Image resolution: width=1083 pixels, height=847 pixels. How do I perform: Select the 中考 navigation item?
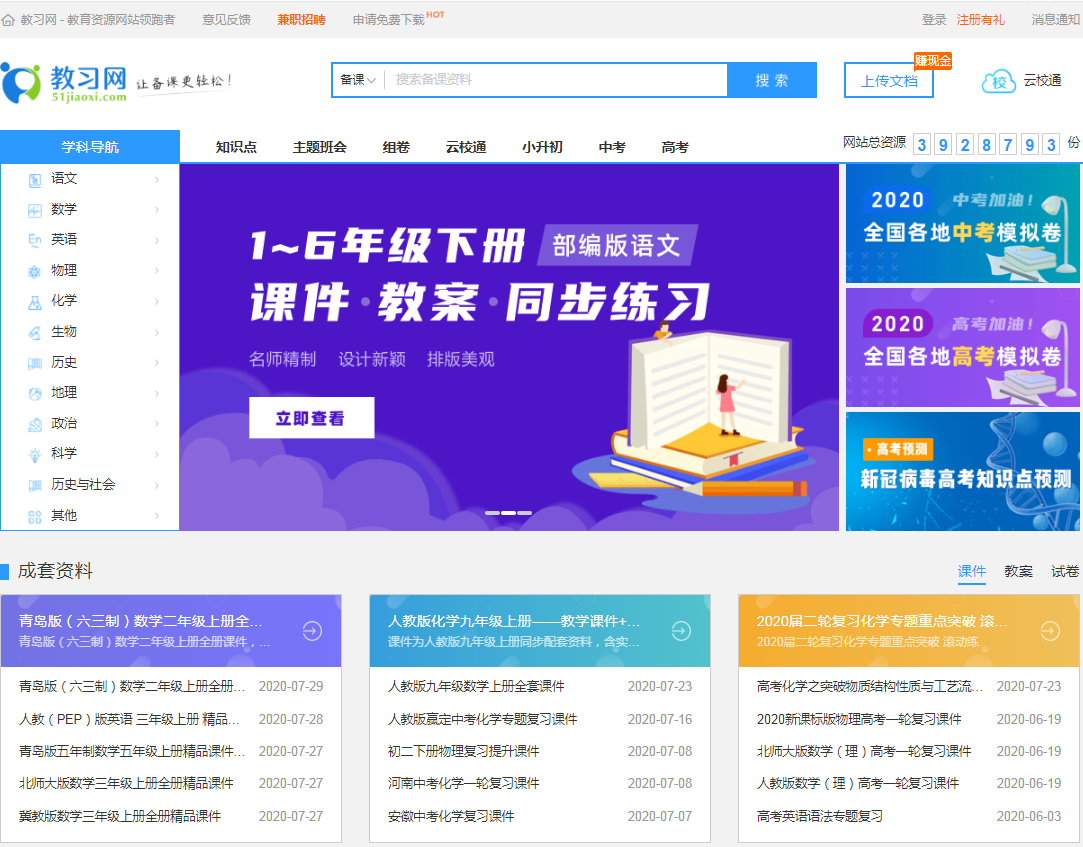[612, 147]
